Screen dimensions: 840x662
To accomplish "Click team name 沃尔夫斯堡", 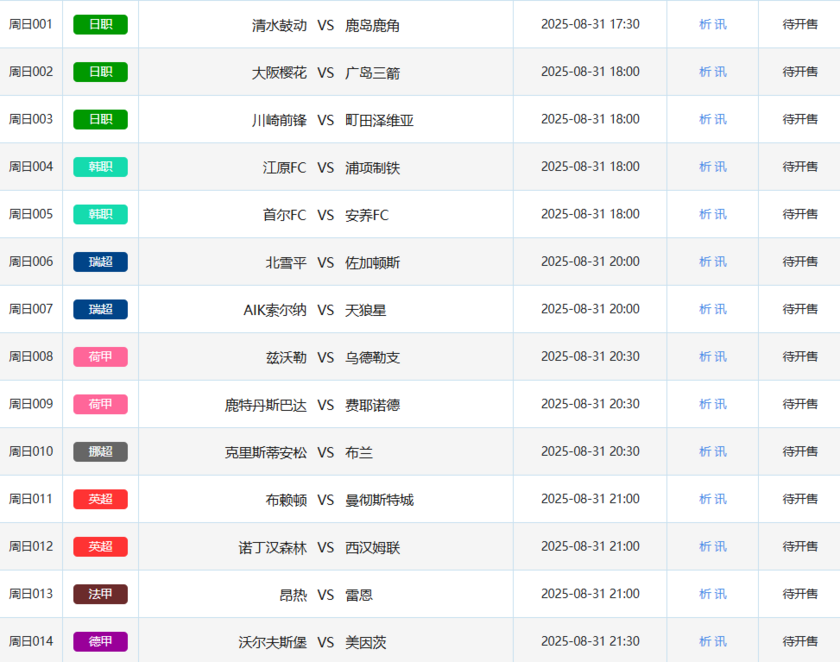I will click(272, 642).
